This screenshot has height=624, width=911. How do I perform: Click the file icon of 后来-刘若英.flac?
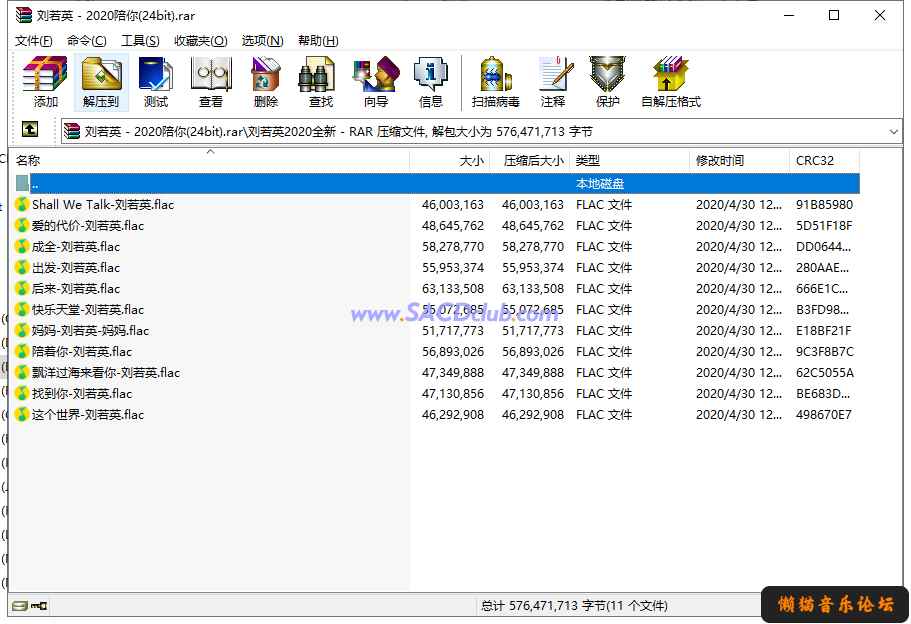click(x=21, y=288)
